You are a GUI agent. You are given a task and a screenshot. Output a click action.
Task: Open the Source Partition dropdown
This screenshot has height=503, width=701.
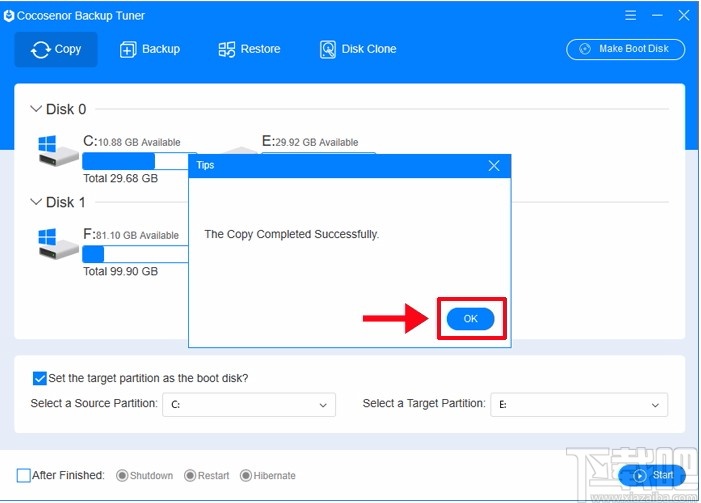tap(249, 405)
